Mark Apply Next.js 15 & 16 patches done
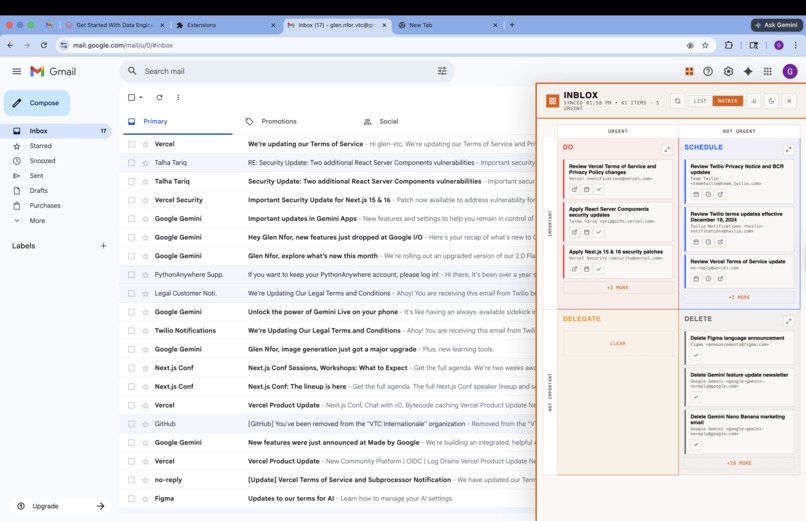The image size is (806, 521). (x=599, y=269)
